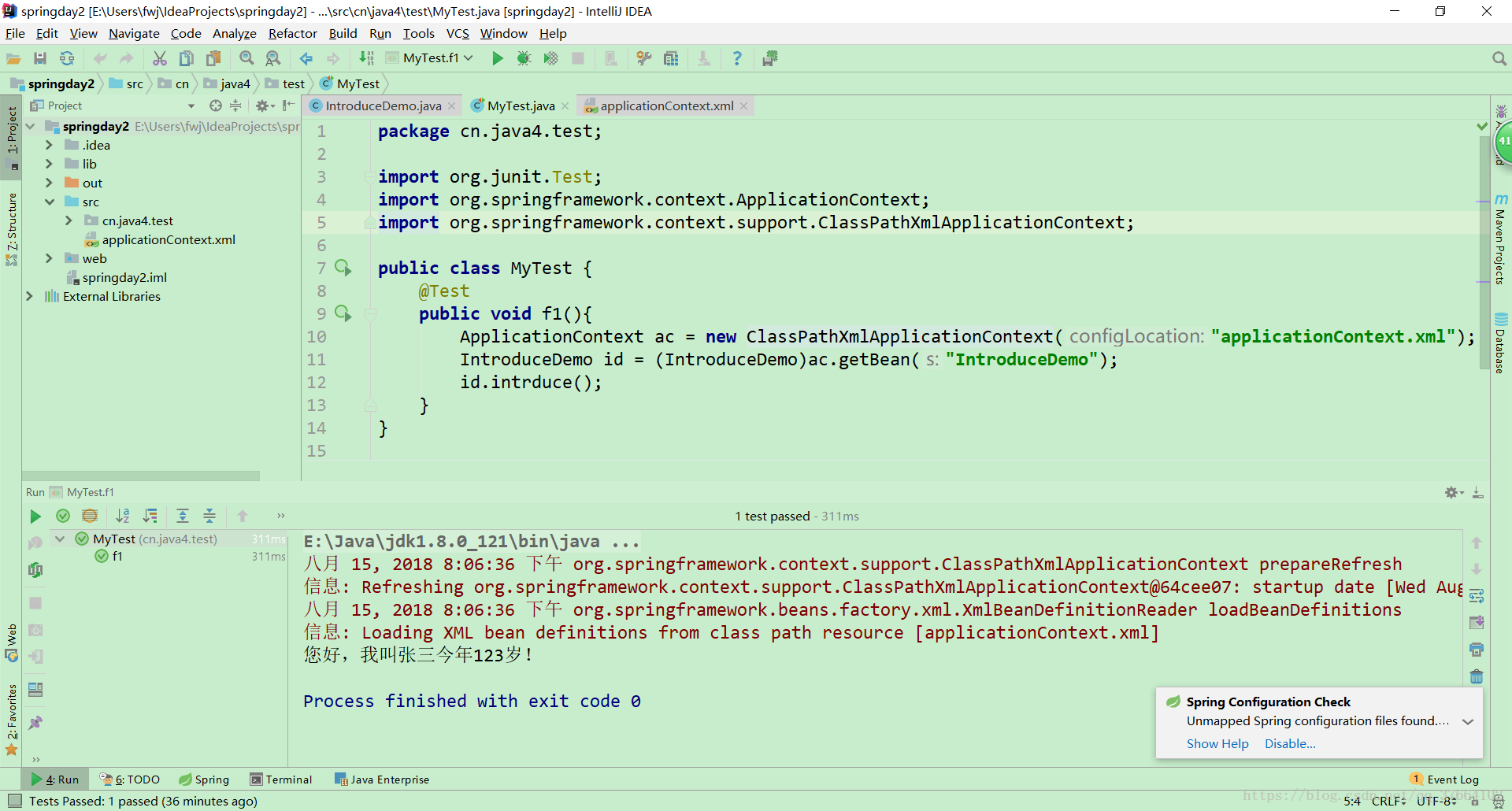This screenshot has height=811, width=1512.
Task: Expand the out folder
Action: click(49, 183)
